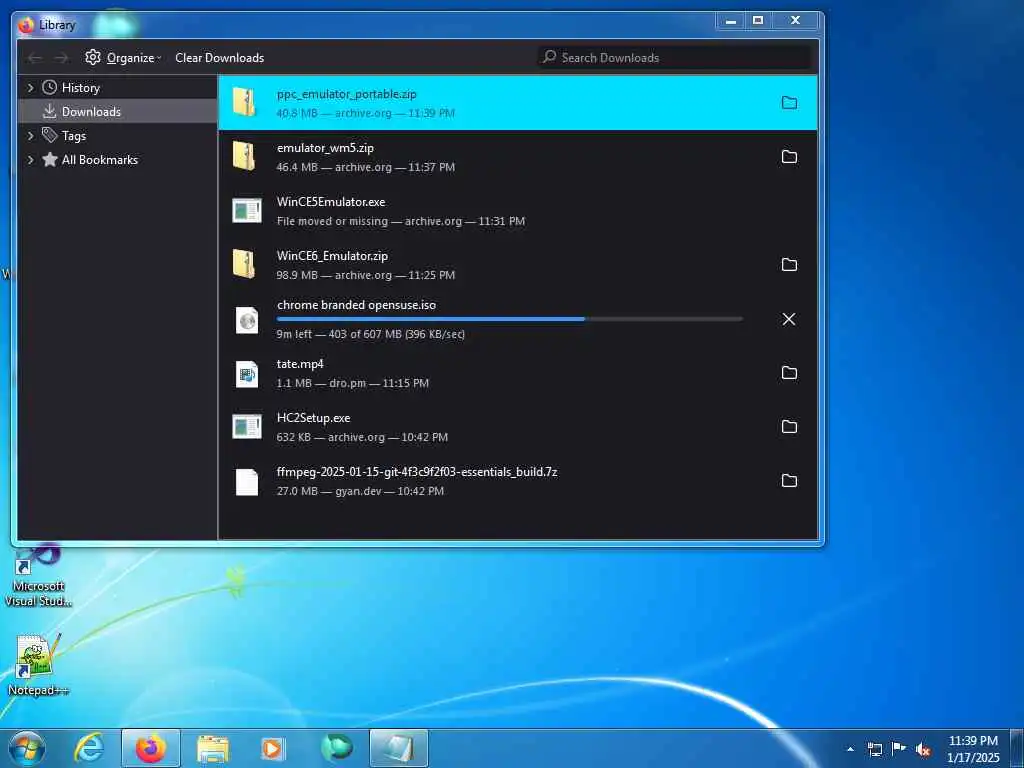Open Microsoft Visual Studio desktop shortcut
The image size is (1024, 768).
click(x=38, y=576)
